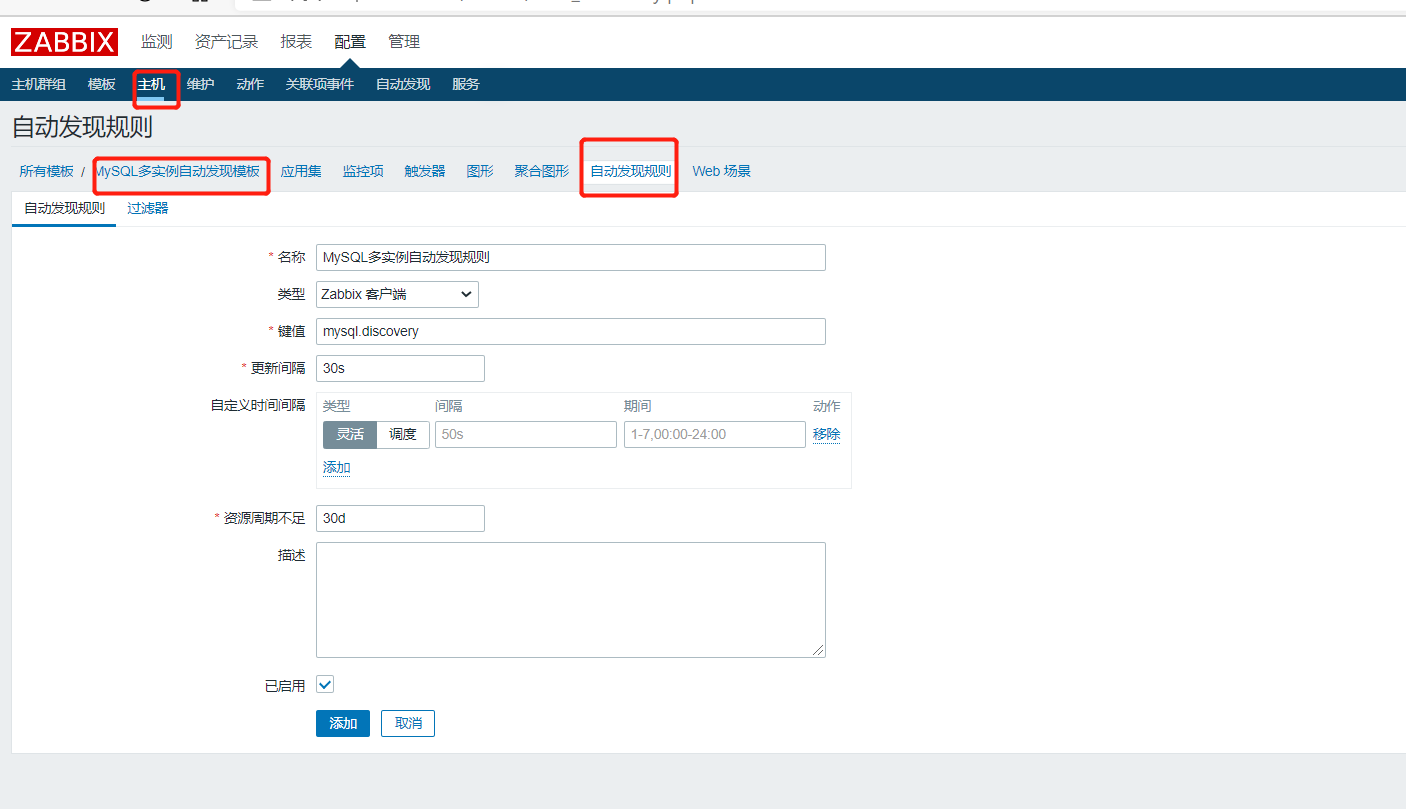Image resolution: width=1406 pixels, height=809 pixels.
Task: Open the 资产记录 menu
Action: click(226, 42)
